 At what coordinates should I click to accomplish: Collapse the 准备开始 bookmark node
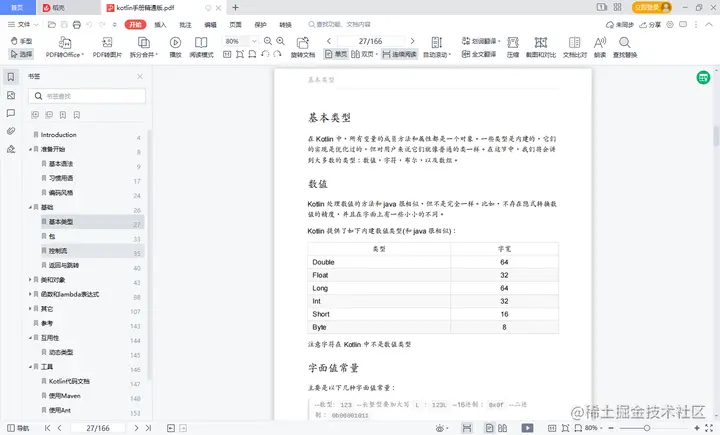point(30,149)
